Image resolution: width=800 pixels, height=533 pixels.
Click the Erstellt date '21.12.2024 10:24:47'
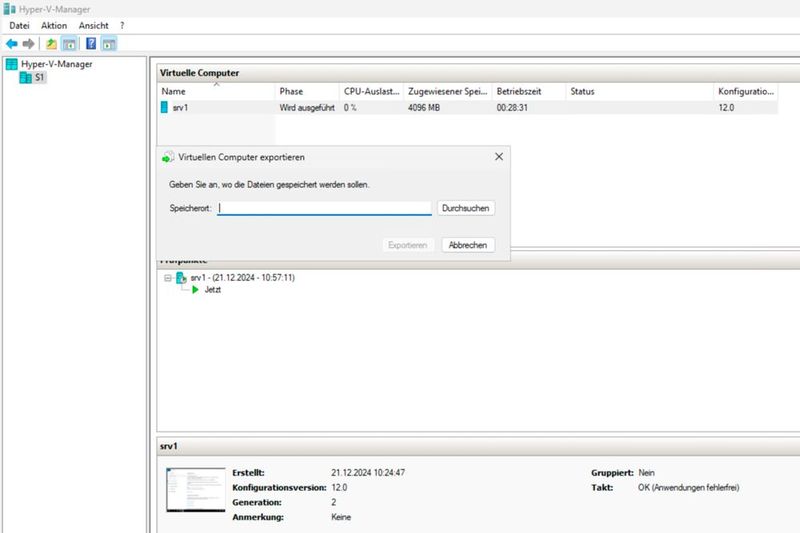(x=368, y=473)
